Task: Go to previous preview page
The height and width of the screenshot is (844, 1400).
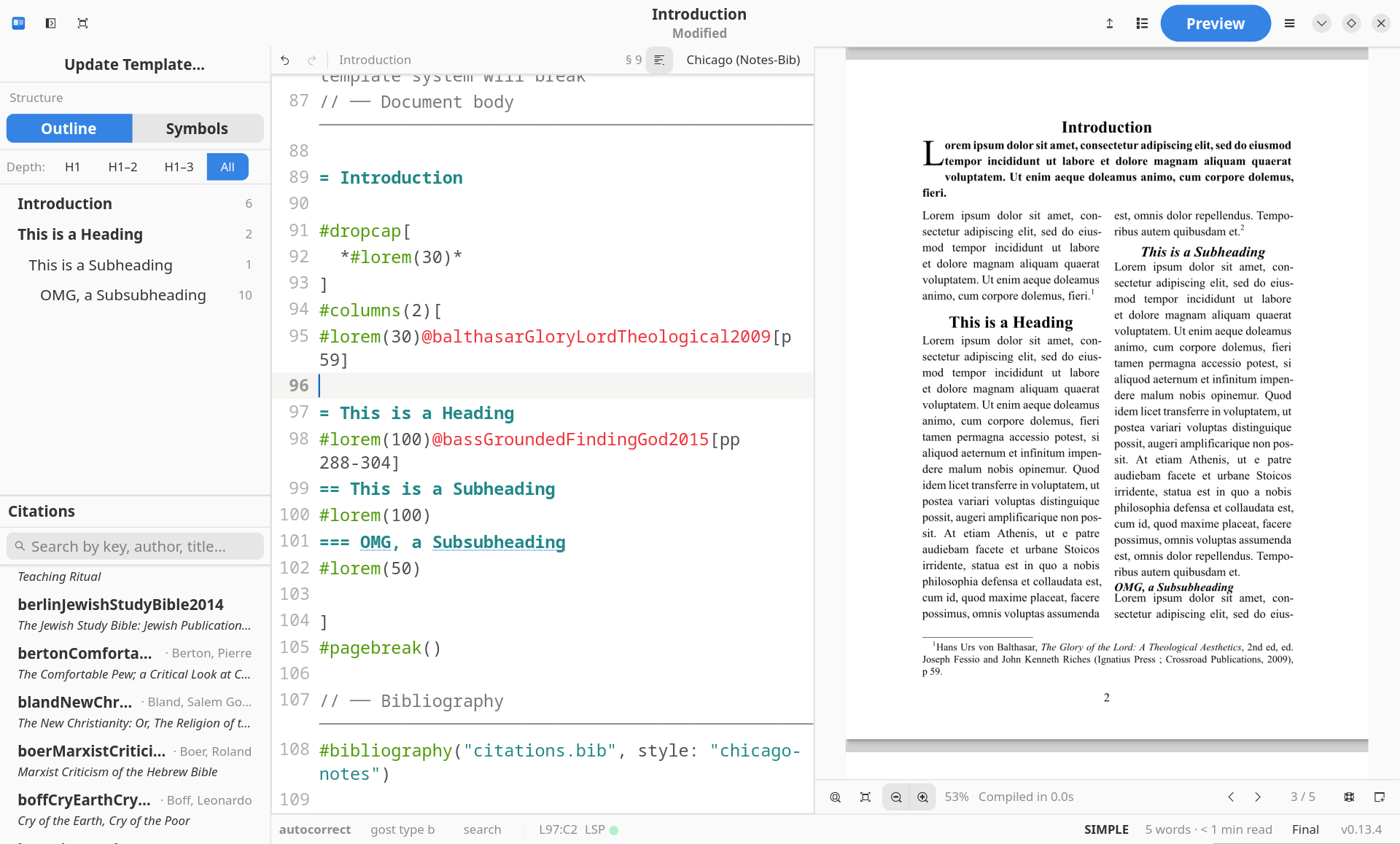Action: pyautogui.click(x=1231, y=797)
